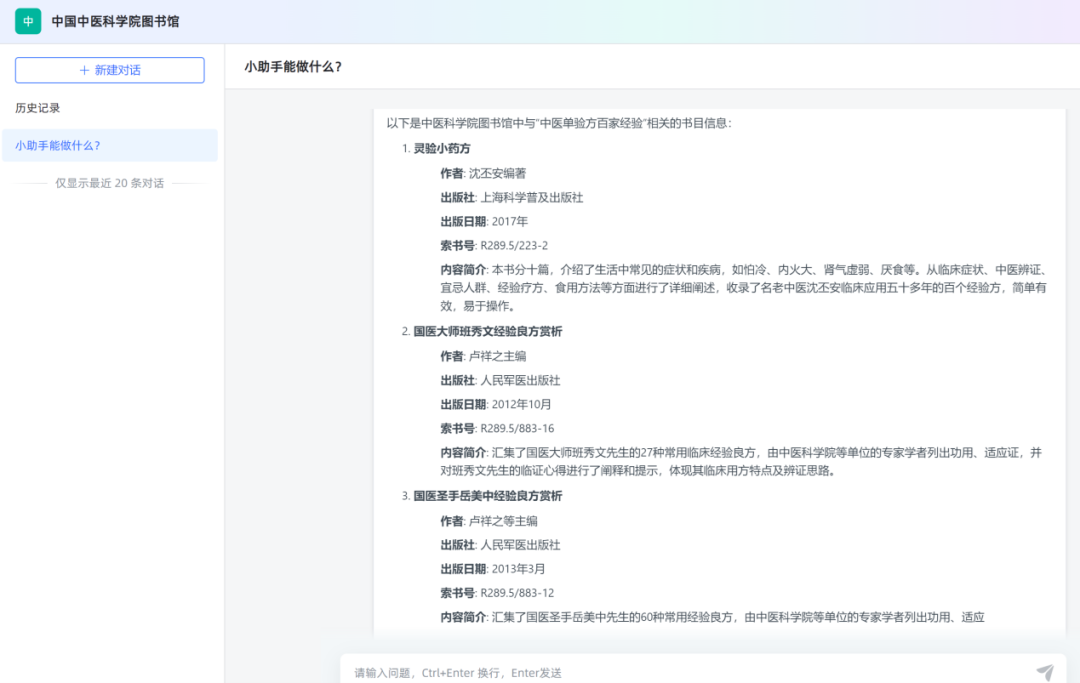This screenshot has width=1080, height=683.
Task: Click the 历史记录 sidebar heading
Action: tap(38, 108)
